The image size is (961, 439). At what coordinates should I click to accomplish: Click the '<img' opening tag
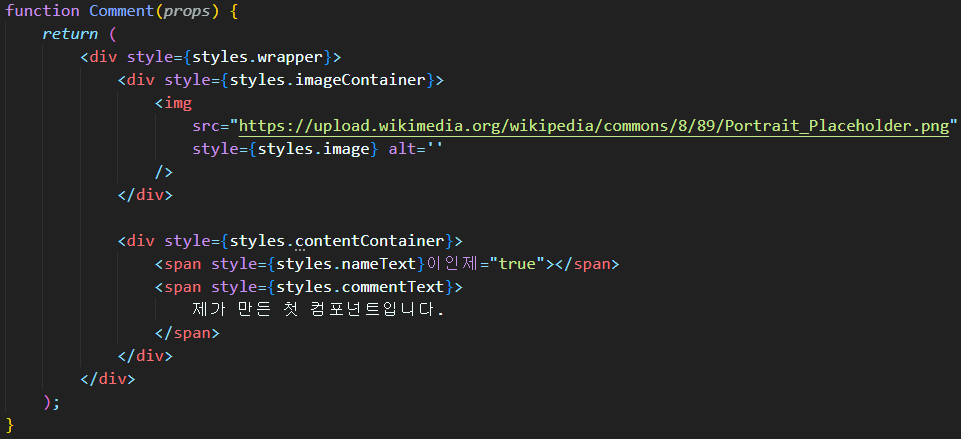point(173,103)
